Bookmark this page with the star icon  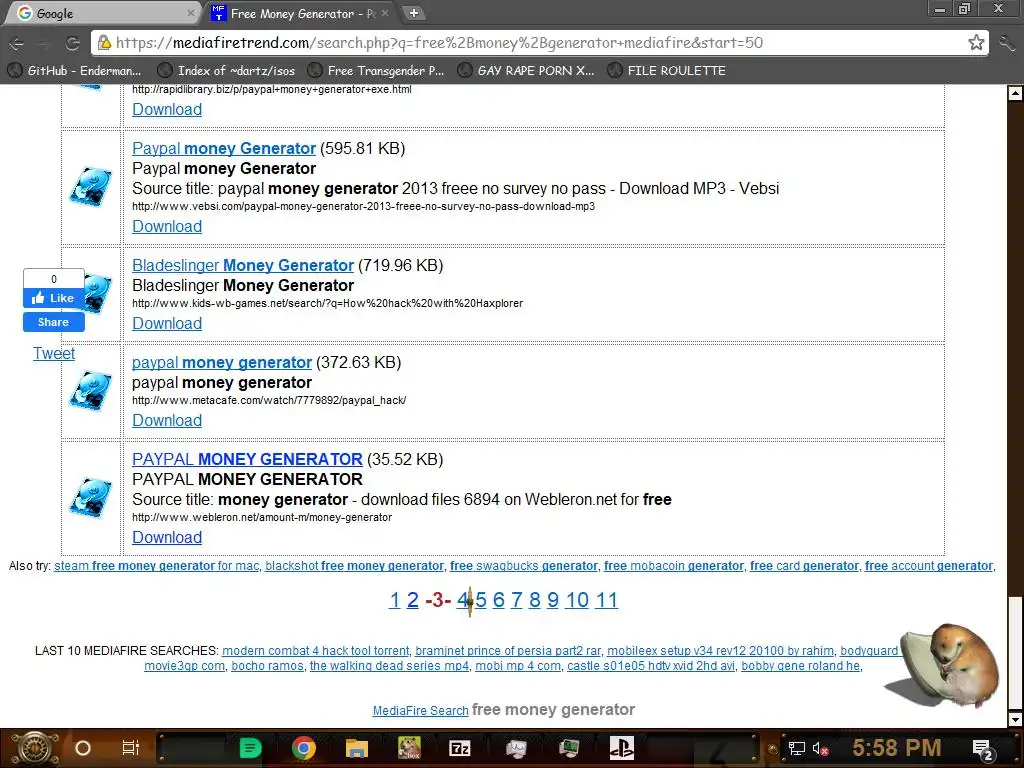[x=976, y=43]
